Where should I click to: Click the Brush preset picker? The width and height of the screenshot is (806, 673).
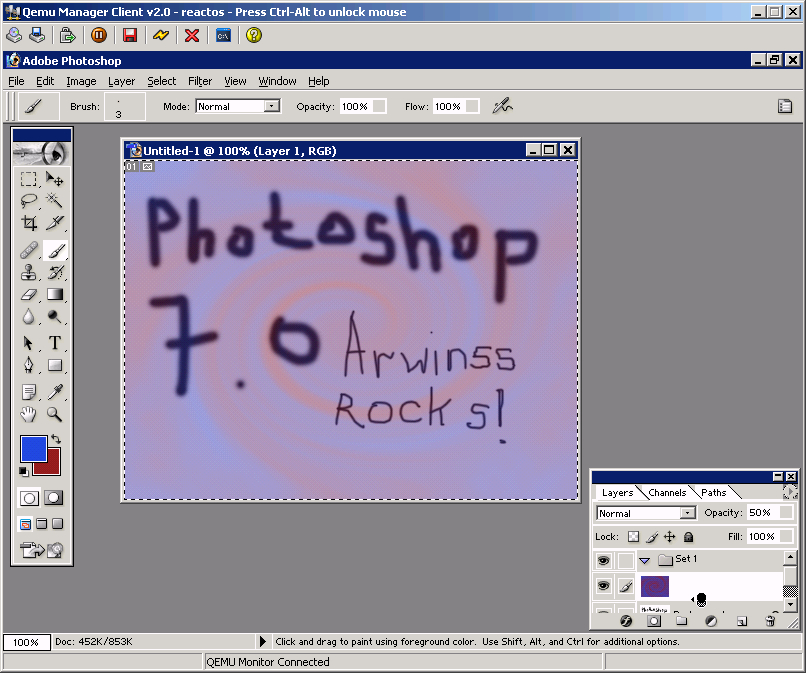(x=123, y=106)
